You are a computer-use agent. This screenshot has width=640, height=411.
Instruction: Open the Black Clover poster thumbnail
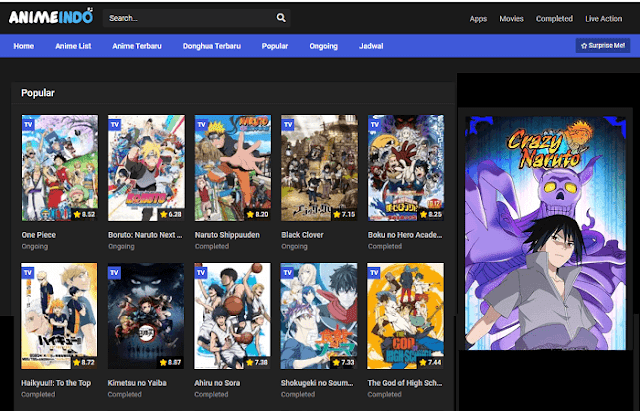click(319, 168)
